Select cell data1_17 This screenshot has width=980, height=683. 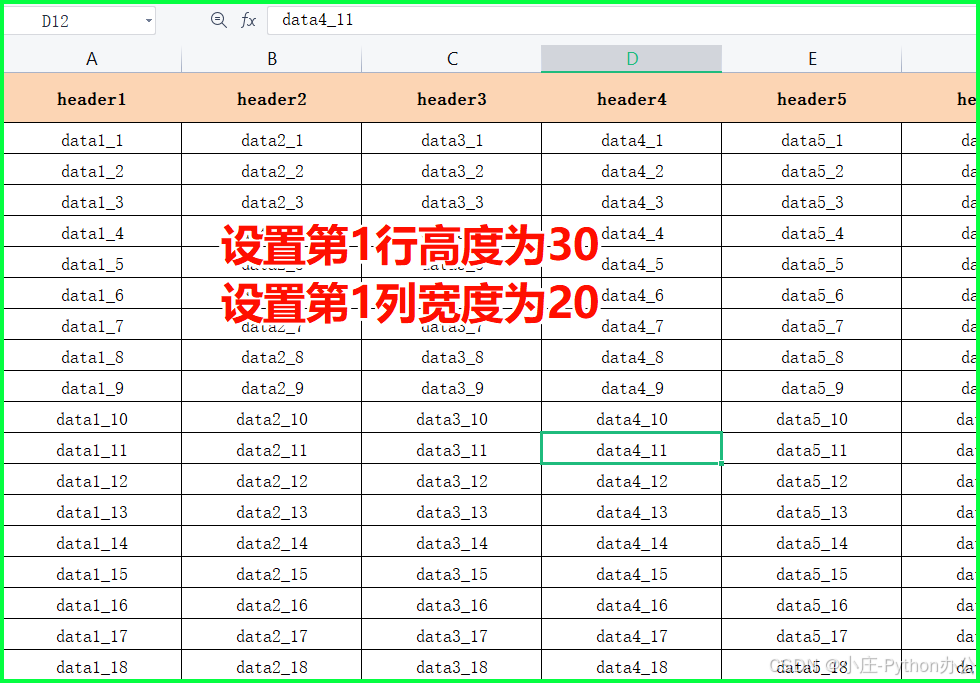(x=92, y=634)
